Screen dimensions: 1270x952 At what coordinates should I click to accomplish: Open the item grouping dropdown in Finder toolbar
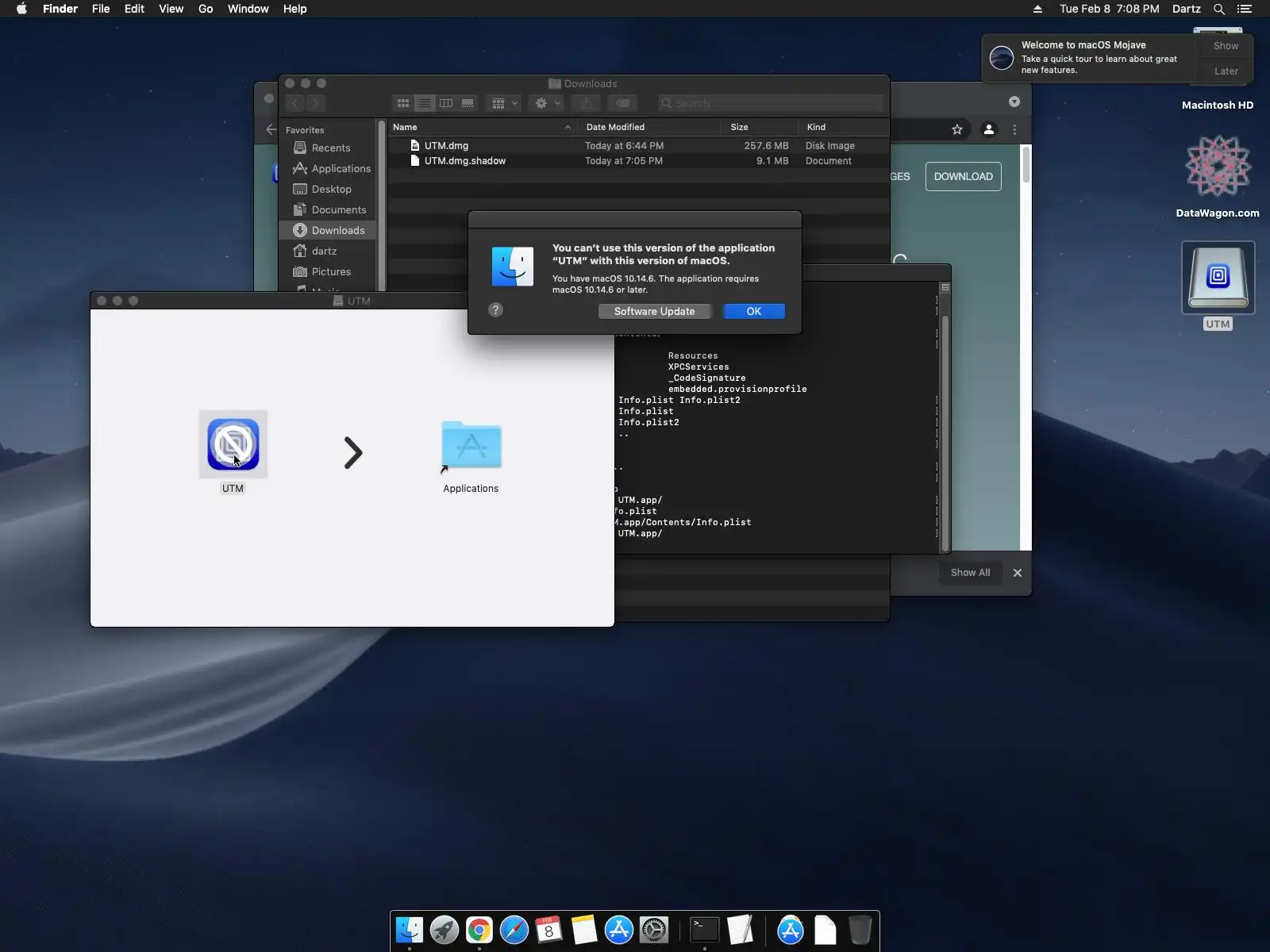coord(504,103)
